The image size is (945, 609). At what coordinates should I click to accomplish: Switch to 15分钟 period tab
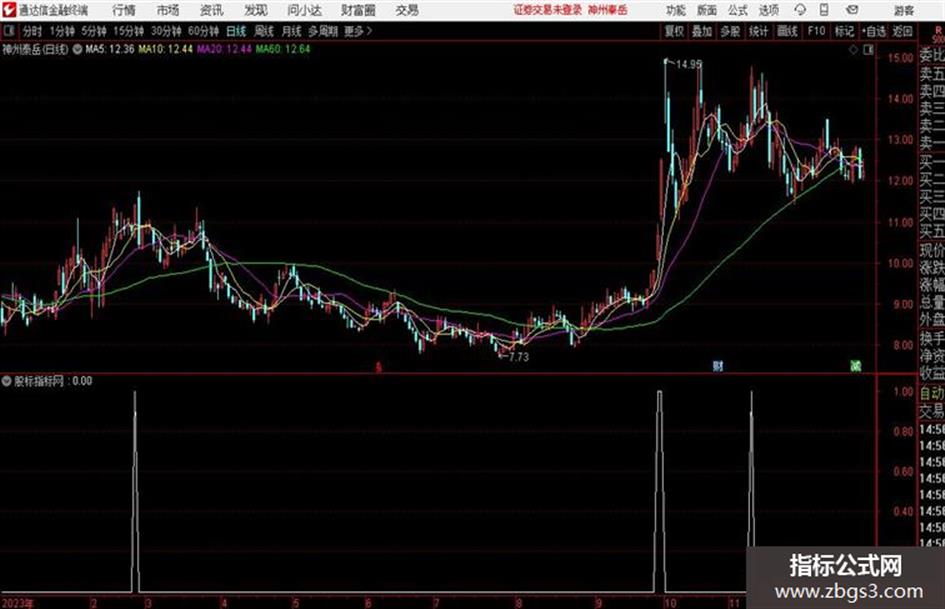[x=129, y=31]
